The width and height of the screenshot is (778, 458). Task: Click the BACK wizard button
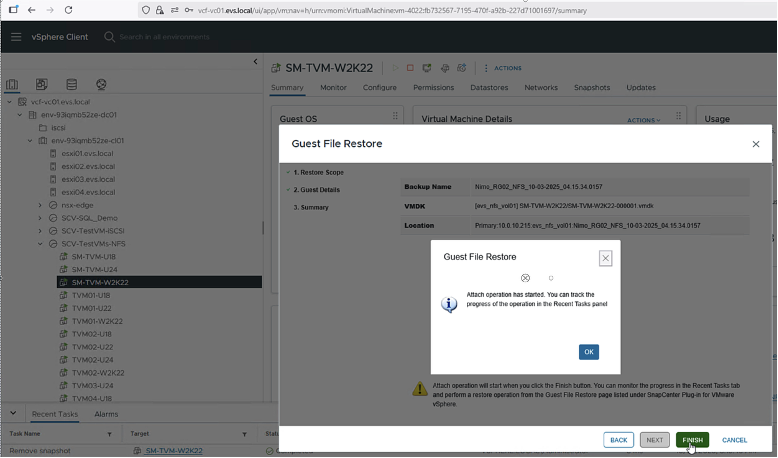[x=618, y=440]
